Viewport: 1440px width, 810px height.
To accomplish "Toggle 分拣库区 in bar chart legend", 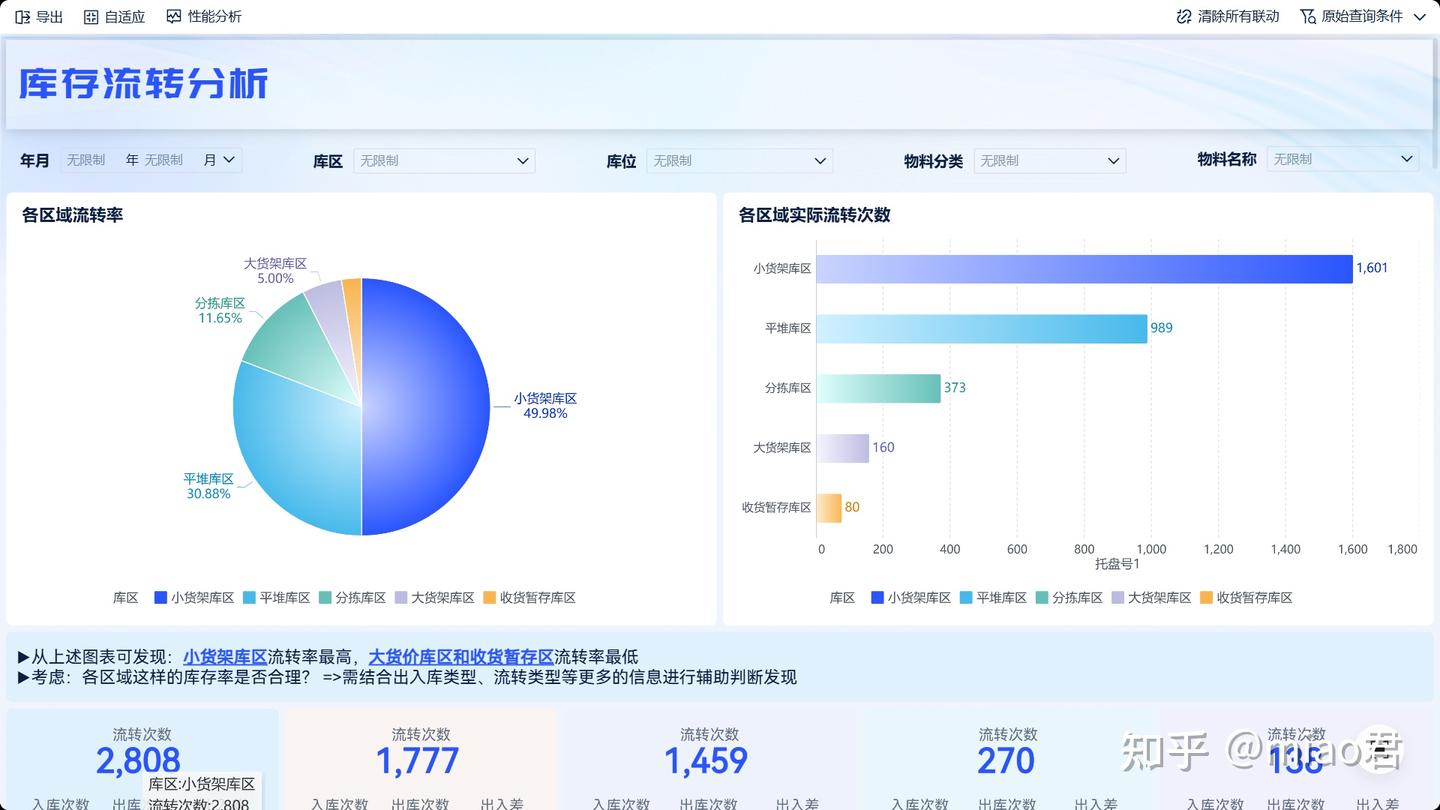I will click(x=1070, y=598).
